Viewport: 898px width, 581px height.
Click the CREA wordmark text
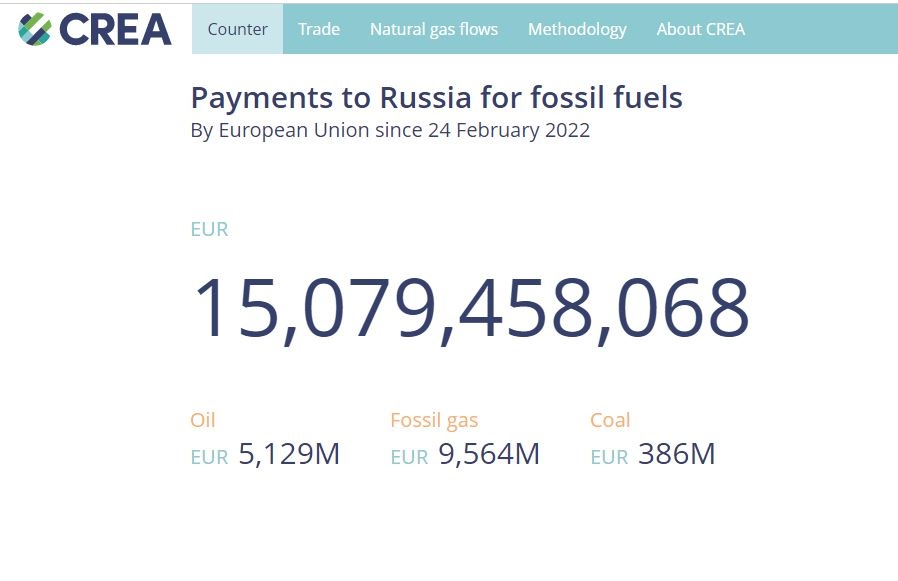coord(116,29)
